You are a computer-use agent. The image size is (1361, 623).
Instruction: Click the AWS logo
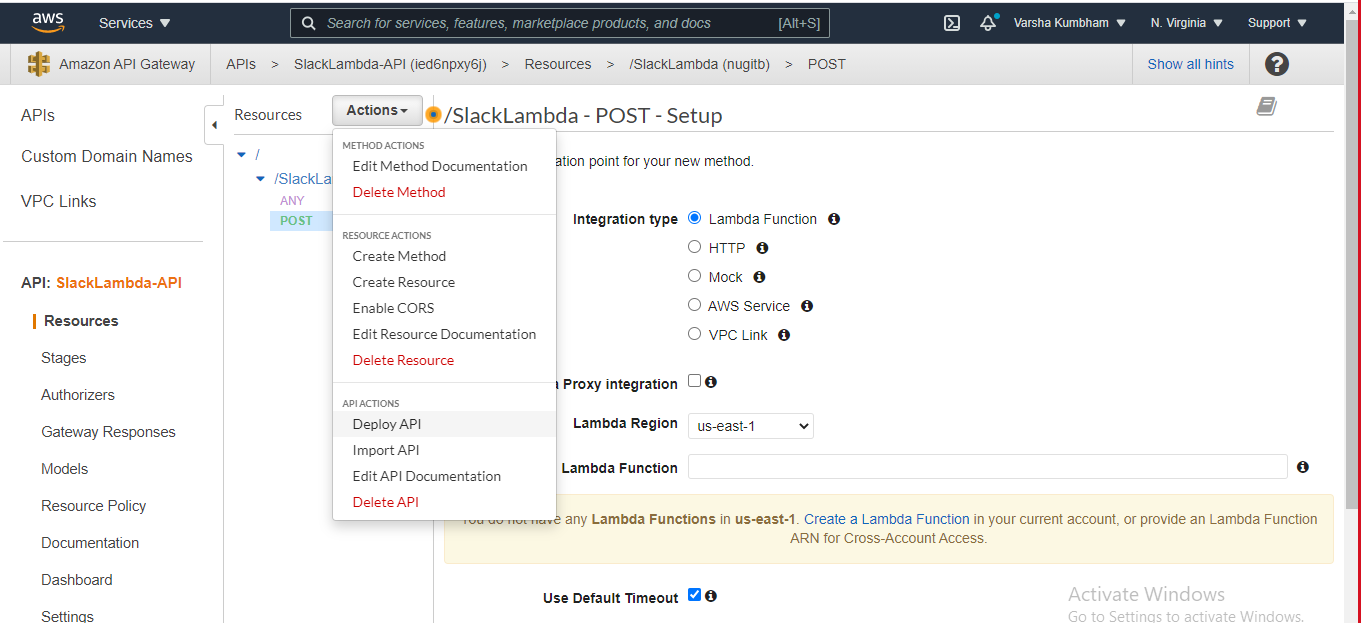(48, 22)
